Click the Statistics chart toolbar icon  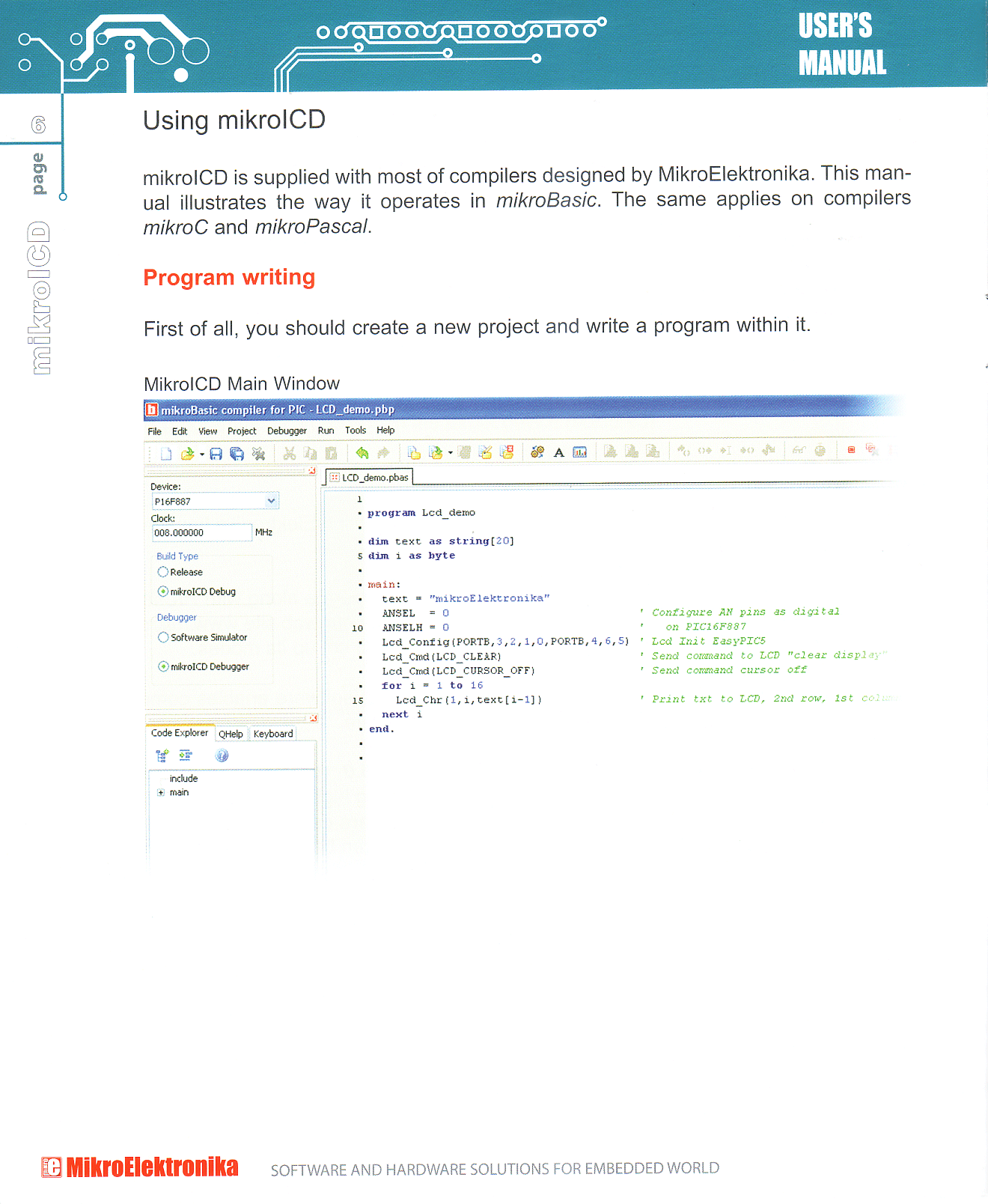580,452
